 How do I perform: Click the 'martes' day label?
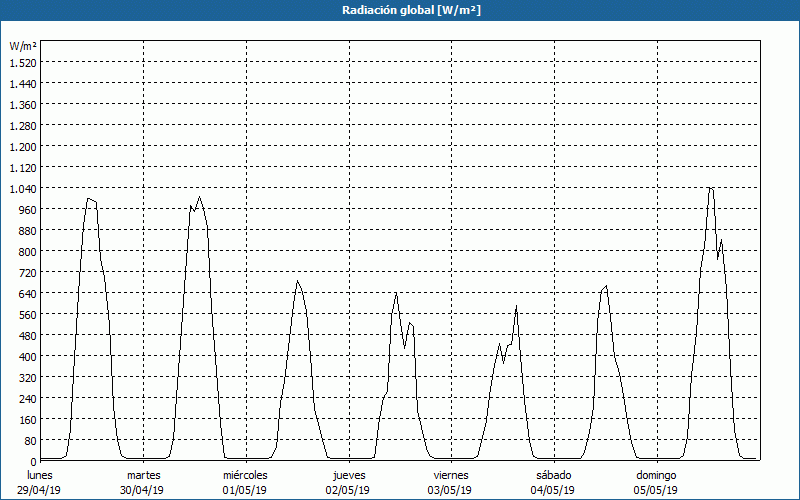click(143, 475)
